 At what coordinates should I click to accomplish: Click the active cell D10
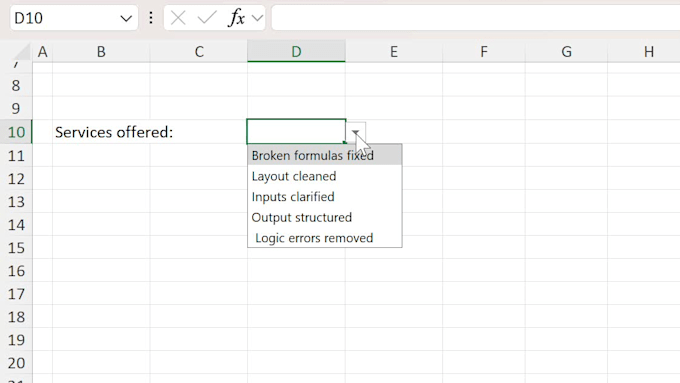click(296, 131)
